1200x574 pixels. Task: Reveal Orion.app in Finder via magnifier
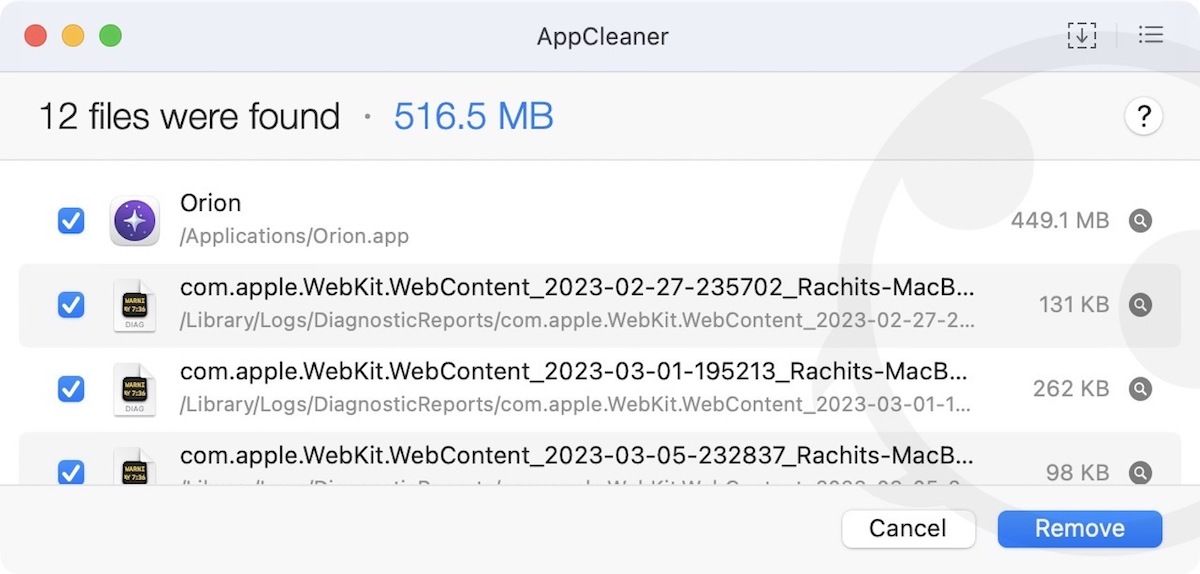click(1140, 221)
